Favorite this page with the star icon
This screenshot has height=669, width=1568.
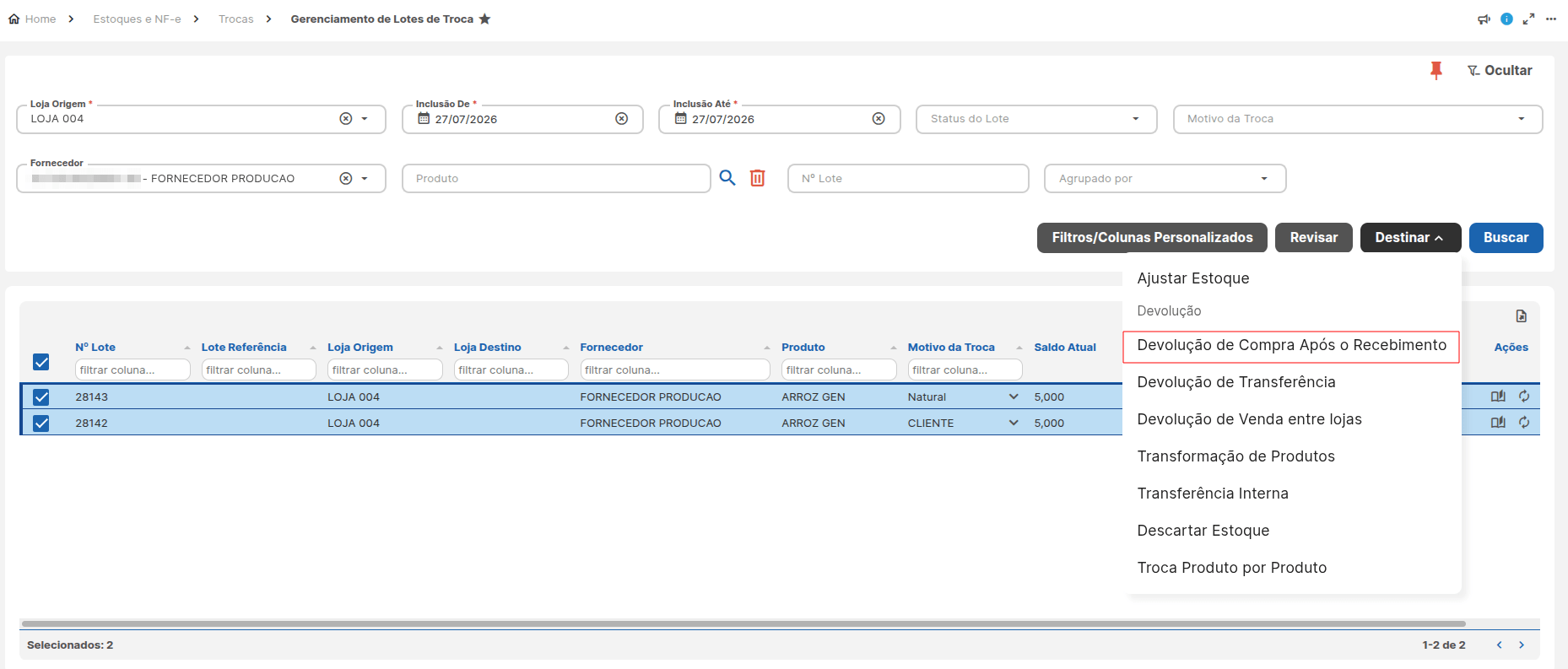point(484,19)
